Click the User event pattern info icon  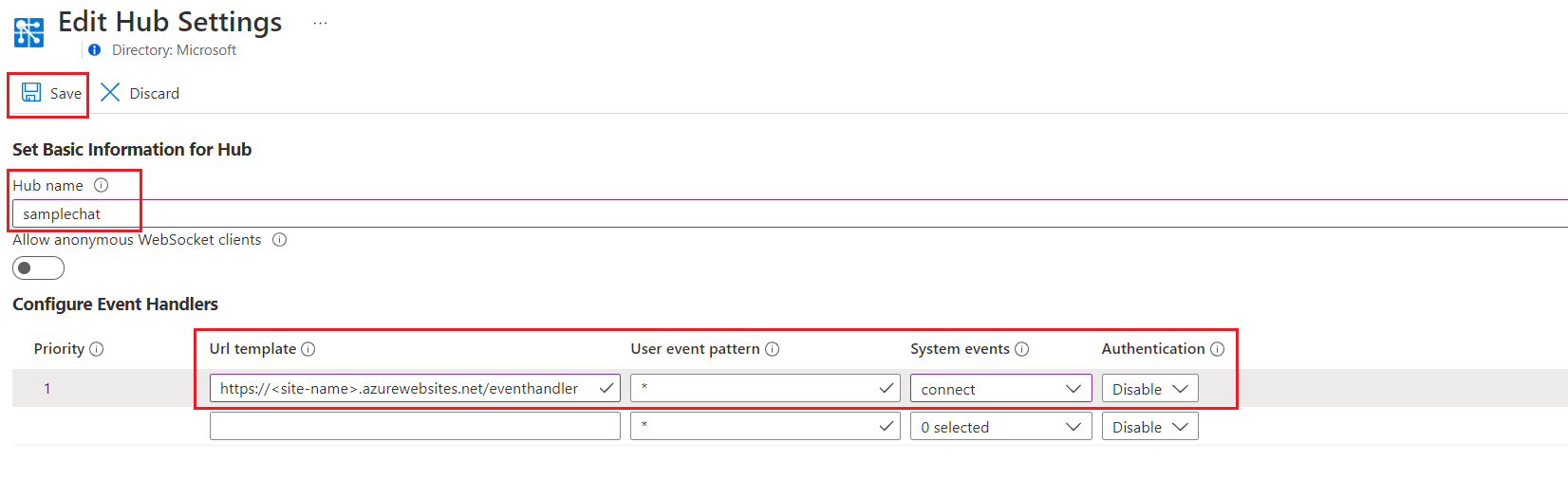click(x=773, y=349)
